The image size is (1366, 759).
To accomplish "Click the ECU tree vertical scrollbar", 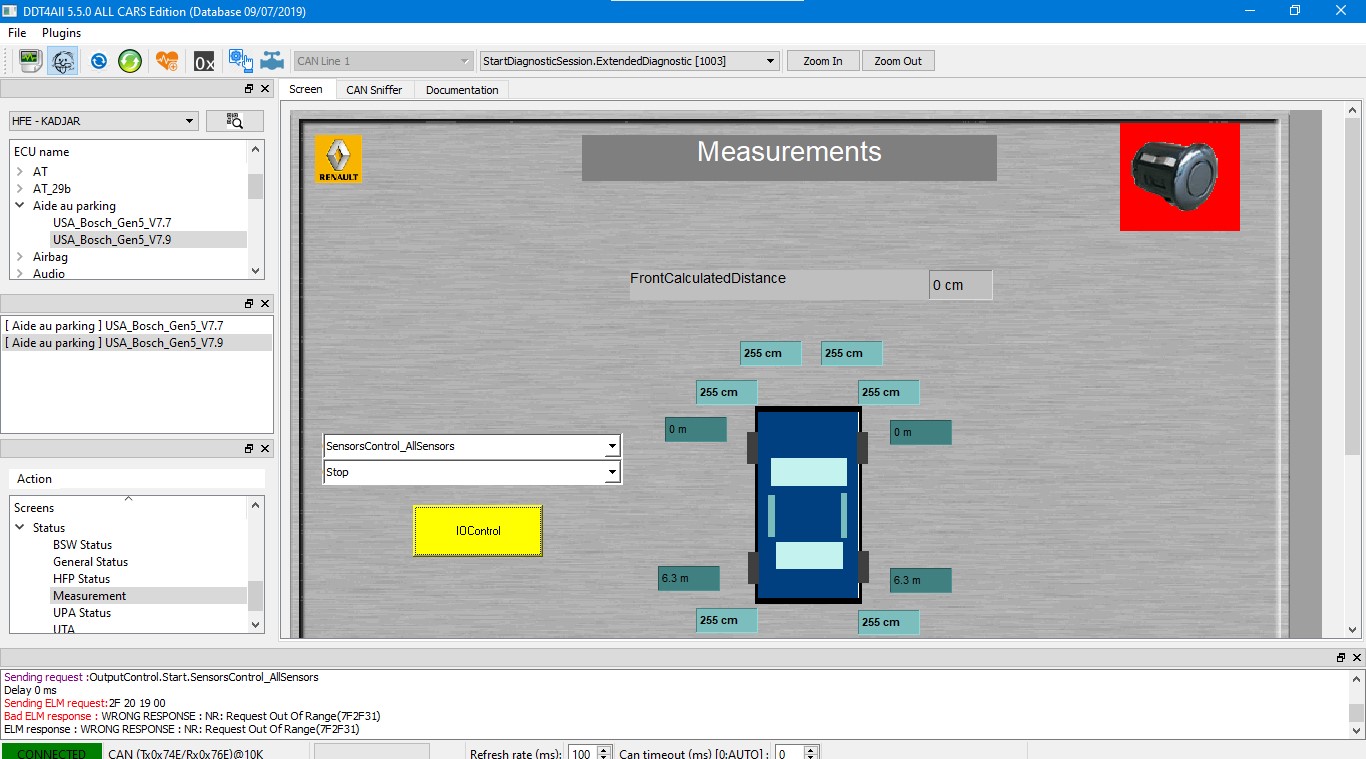I will pyautogui.click(x=256, y=209).
